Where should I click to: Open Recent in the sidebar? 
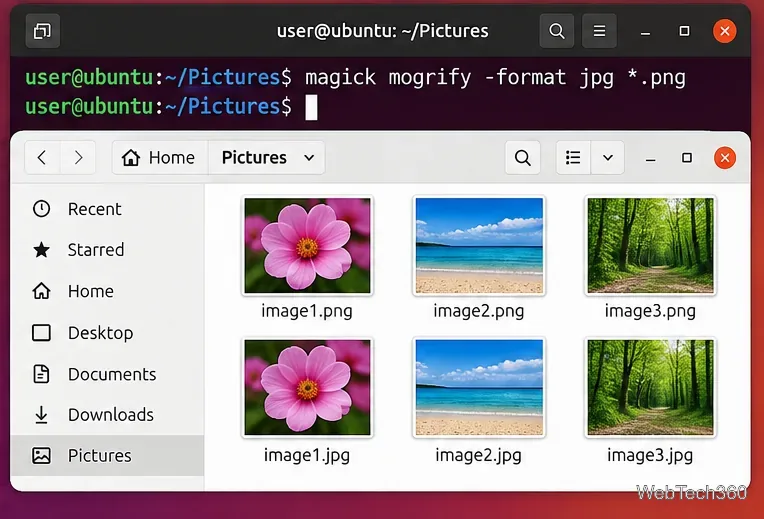point(107,209)
